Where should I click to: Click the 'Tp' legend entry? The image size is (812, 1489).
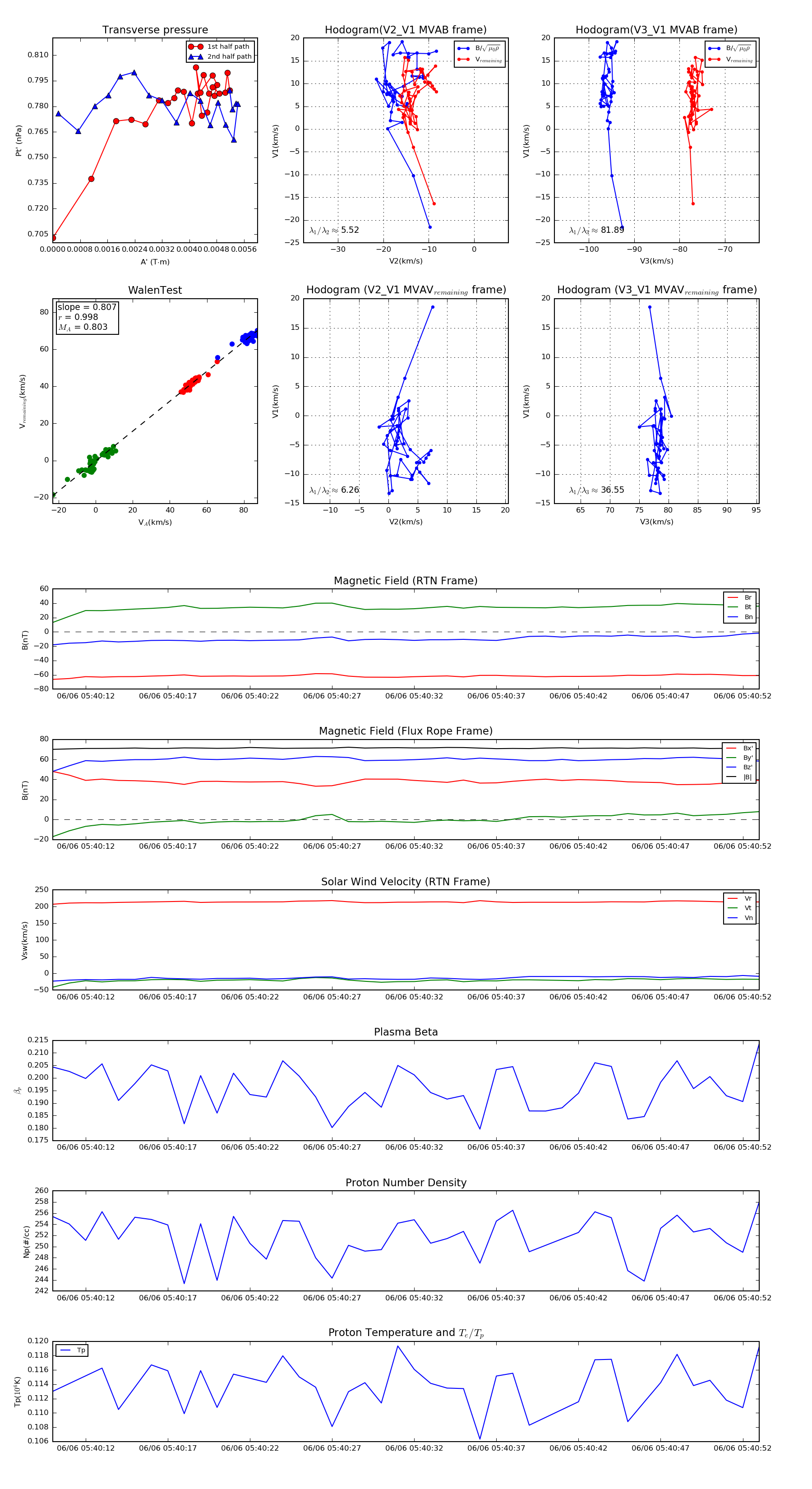click(72, 1350)
